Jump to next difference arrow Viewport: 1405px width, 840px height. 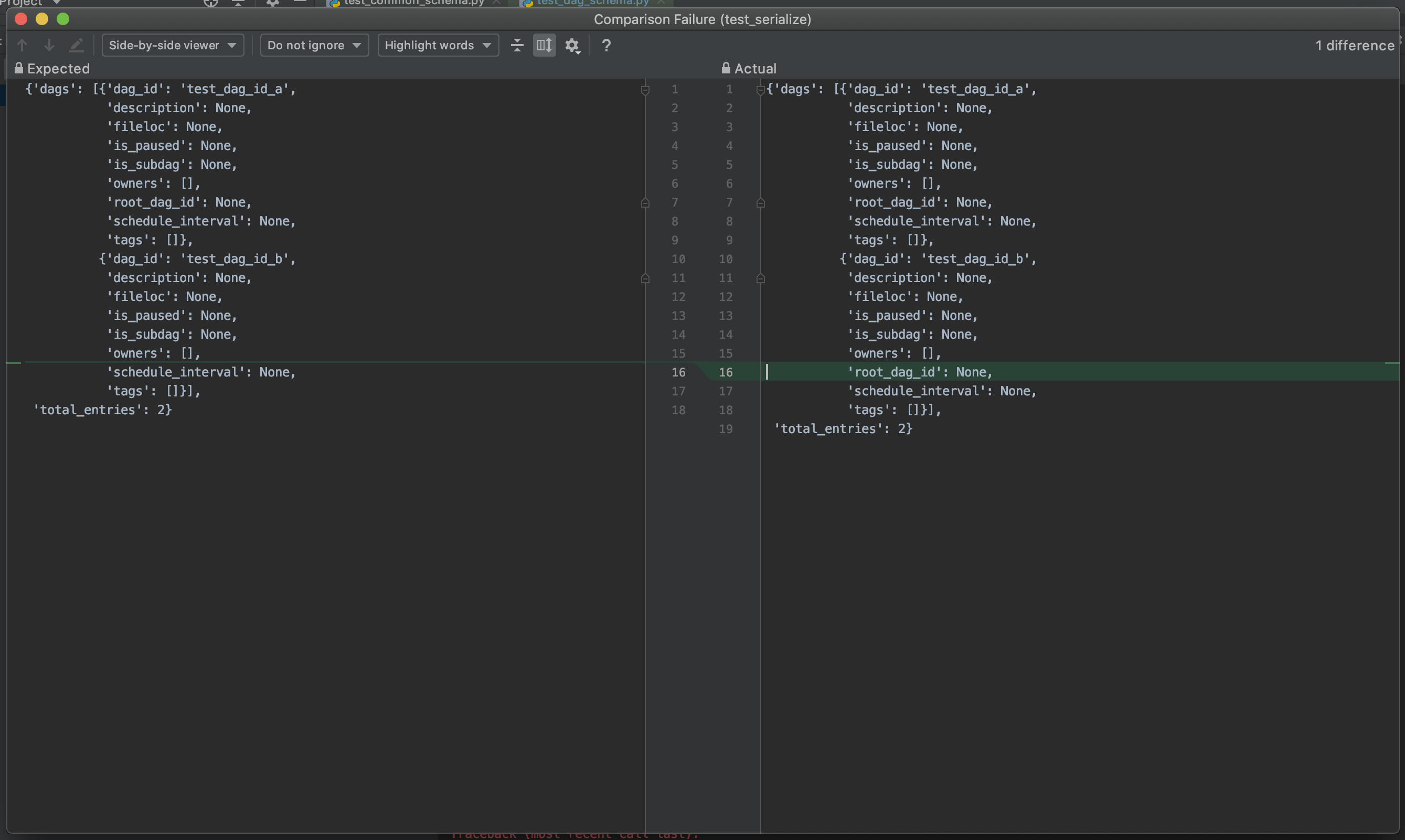click(x=49, y=45)
